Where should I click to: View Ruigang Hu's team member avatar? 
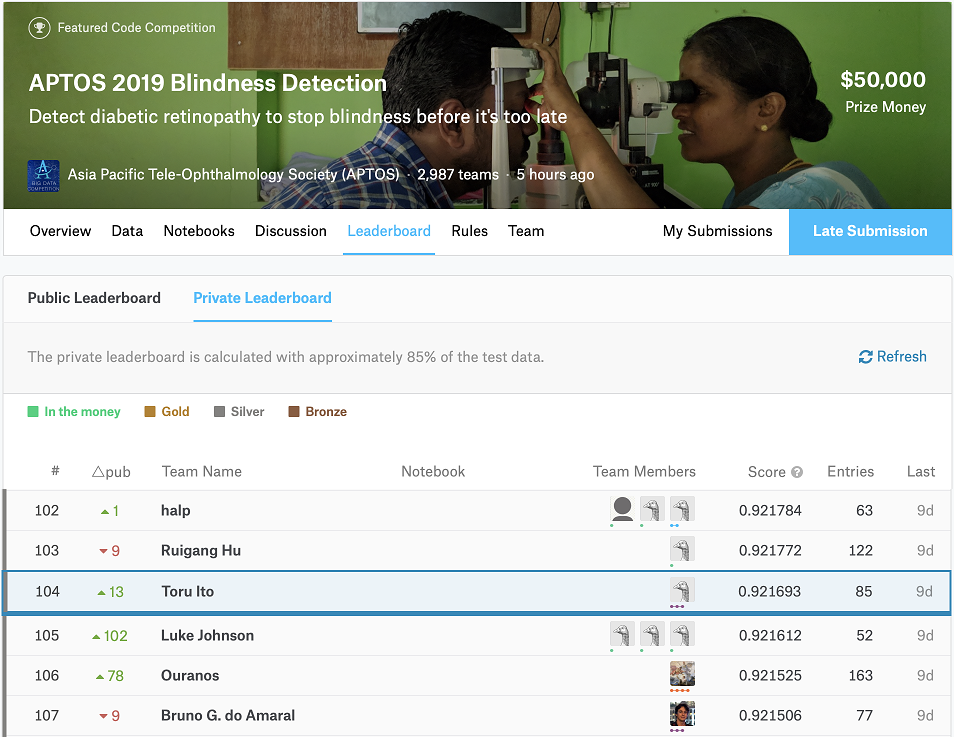pos(682,550)
